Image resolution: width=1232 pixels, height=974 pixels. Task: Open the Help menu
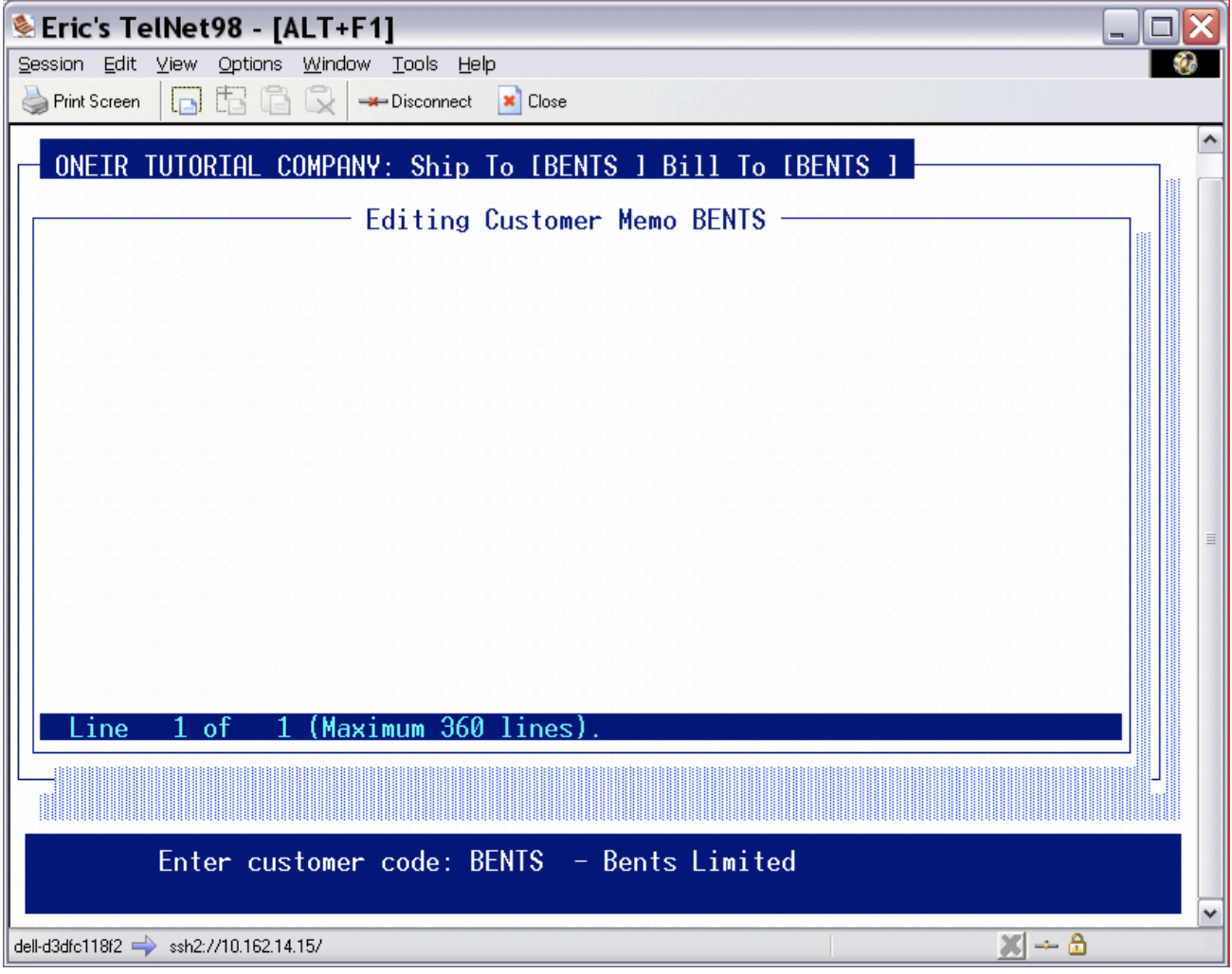coord(477,64)
